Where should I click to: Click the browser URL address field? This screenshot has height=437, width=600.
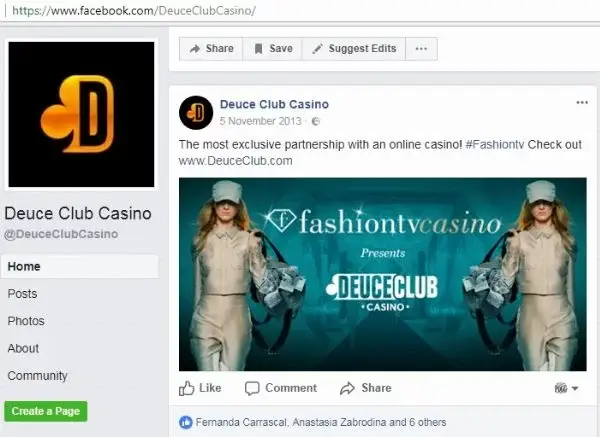coord(298,11)
